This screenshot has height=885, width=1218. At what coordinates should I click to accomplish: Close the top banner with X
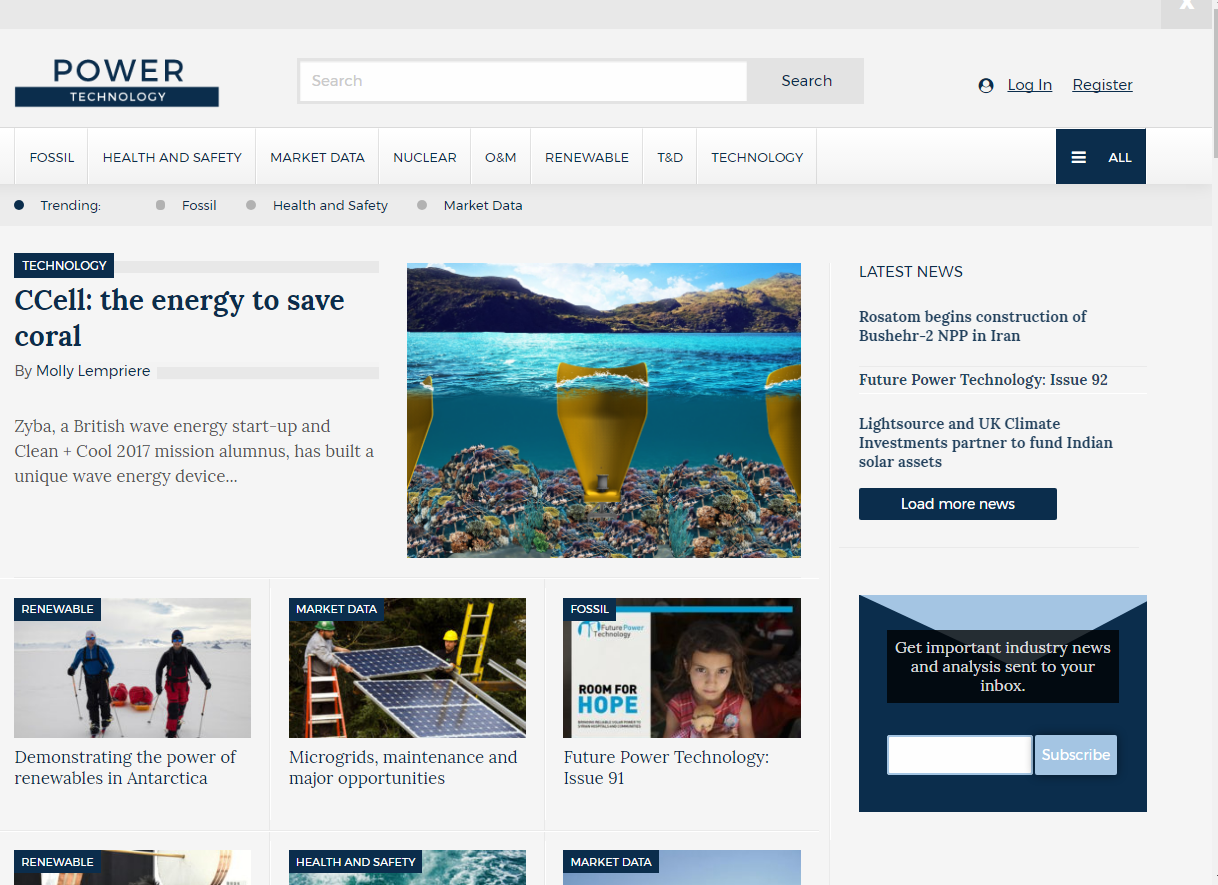(x=1186, y=6)
